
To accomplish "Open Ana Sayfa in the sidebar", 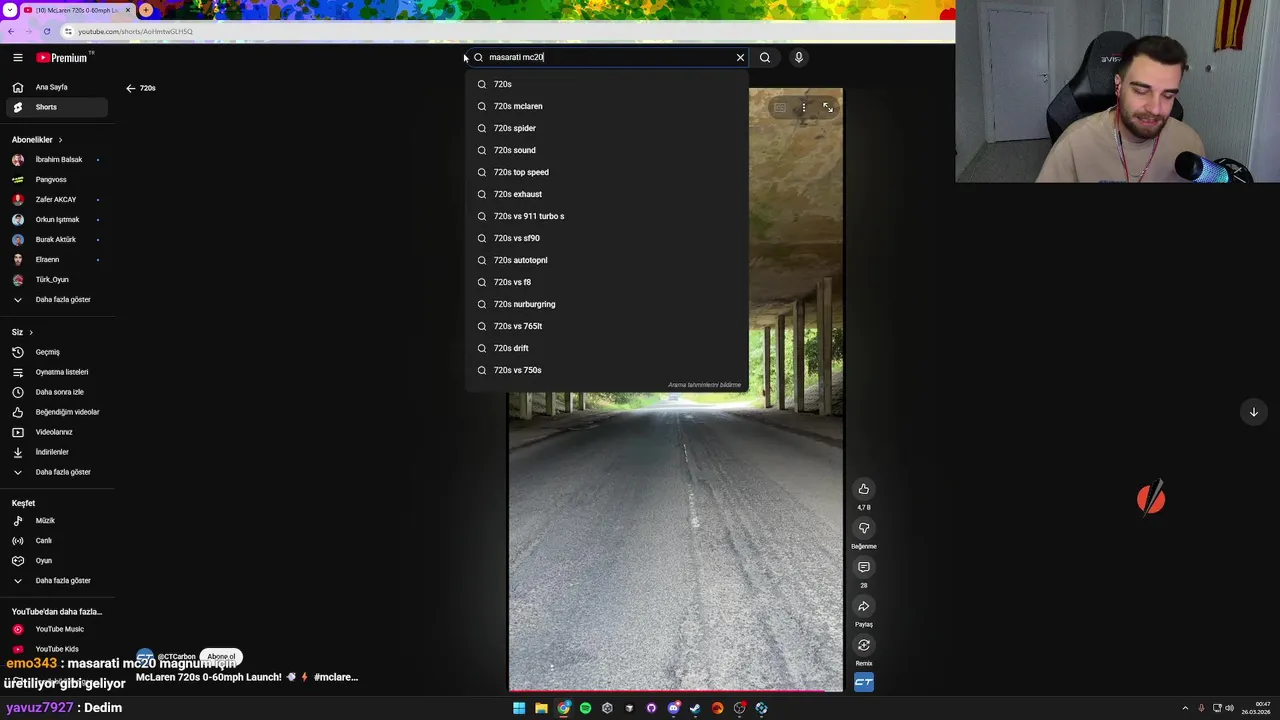I will [x=57, y=87].
